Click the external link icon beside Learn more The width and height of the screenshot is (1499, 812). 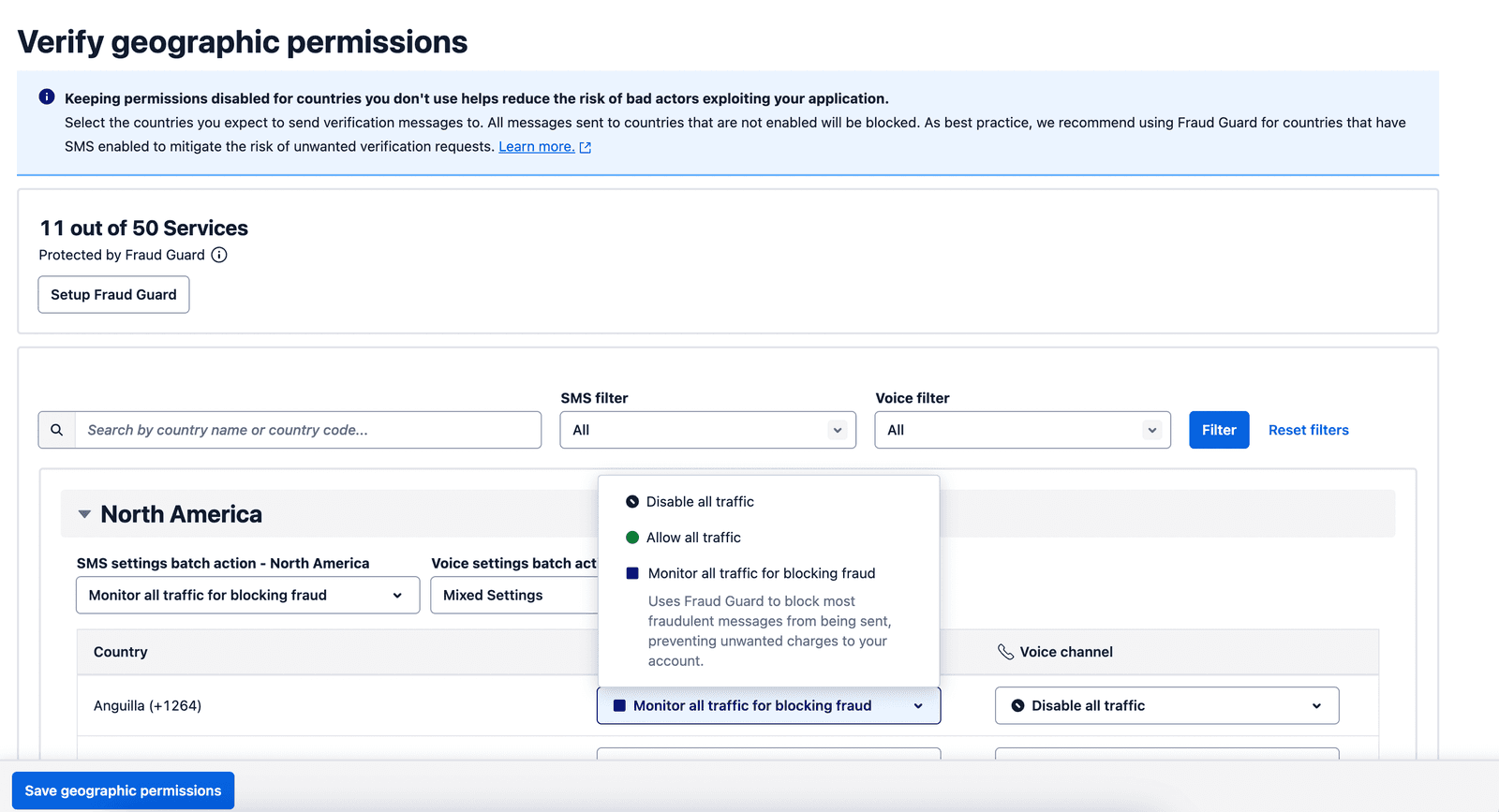[x=586, y=147]
